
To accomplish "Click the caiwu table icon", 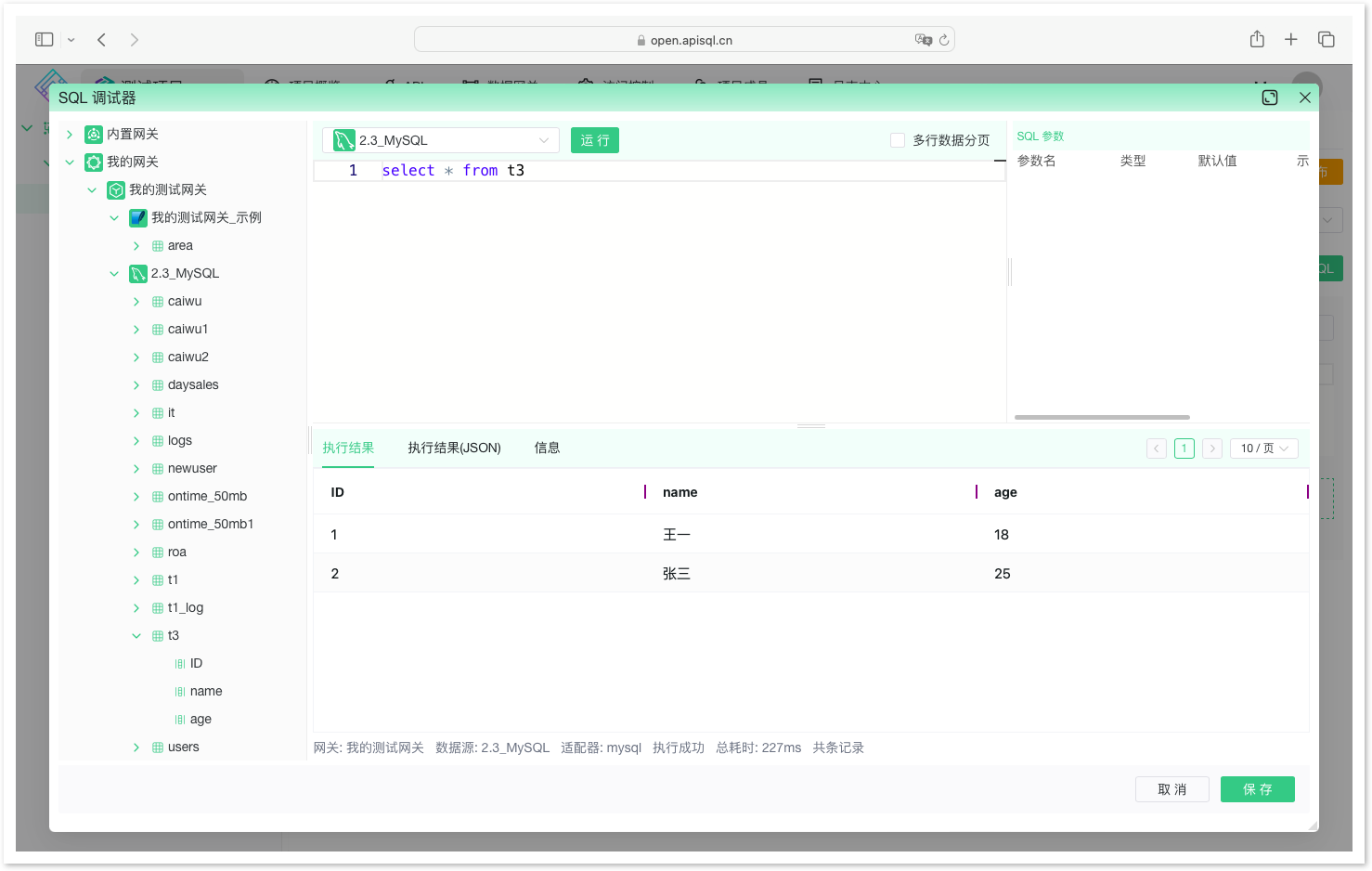I will 158,302.
